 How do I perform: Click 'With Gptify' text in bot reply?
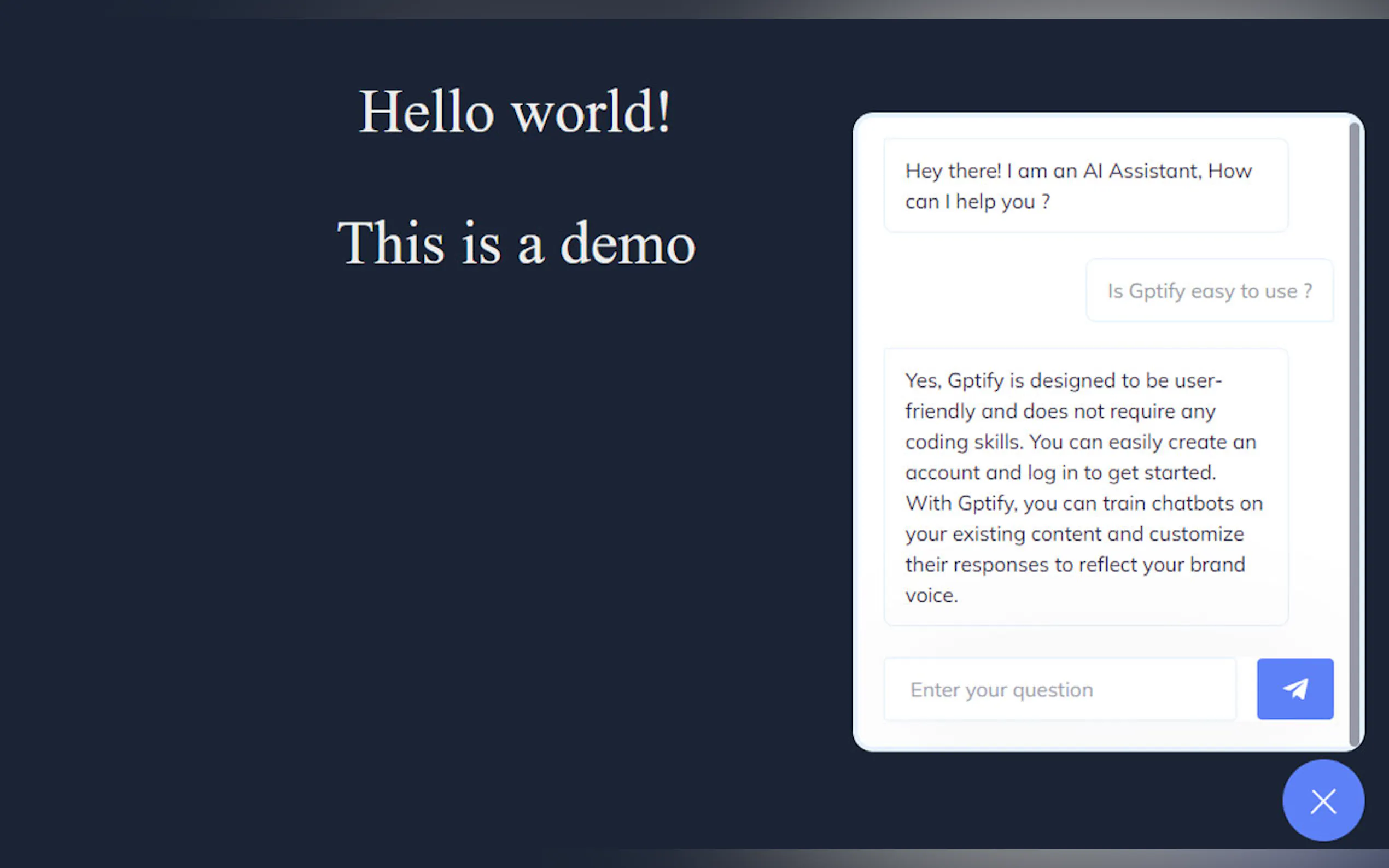click(960, 503)
